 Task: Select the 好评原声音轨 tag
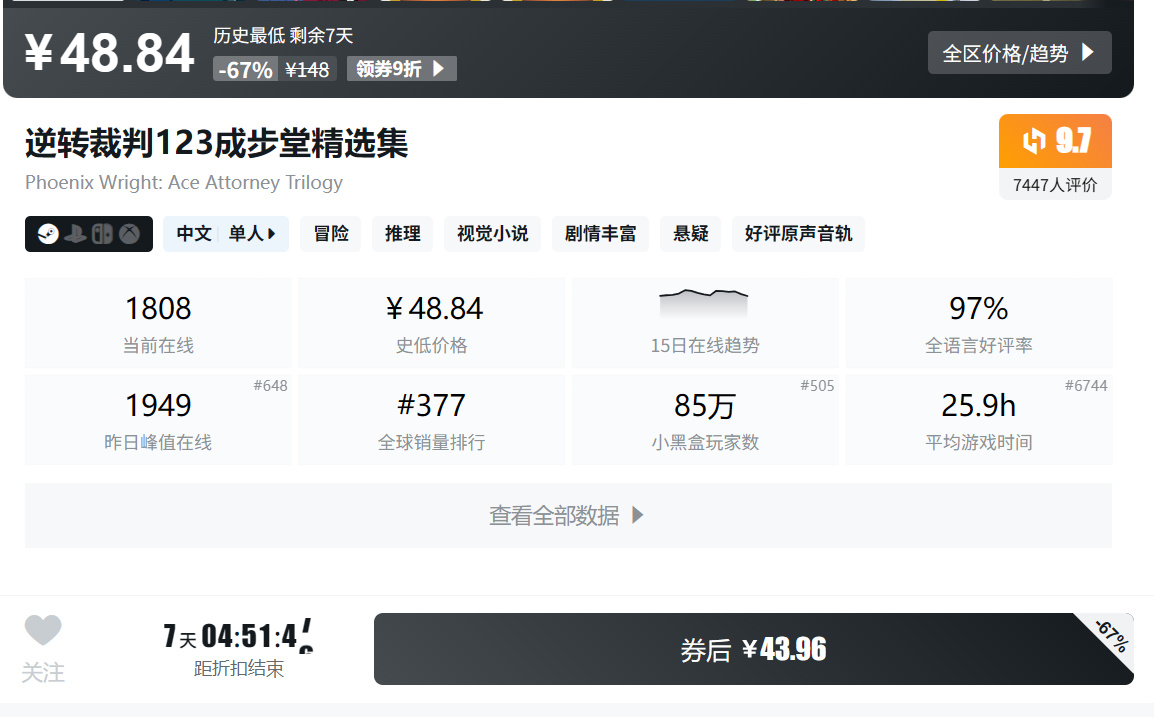798,234
